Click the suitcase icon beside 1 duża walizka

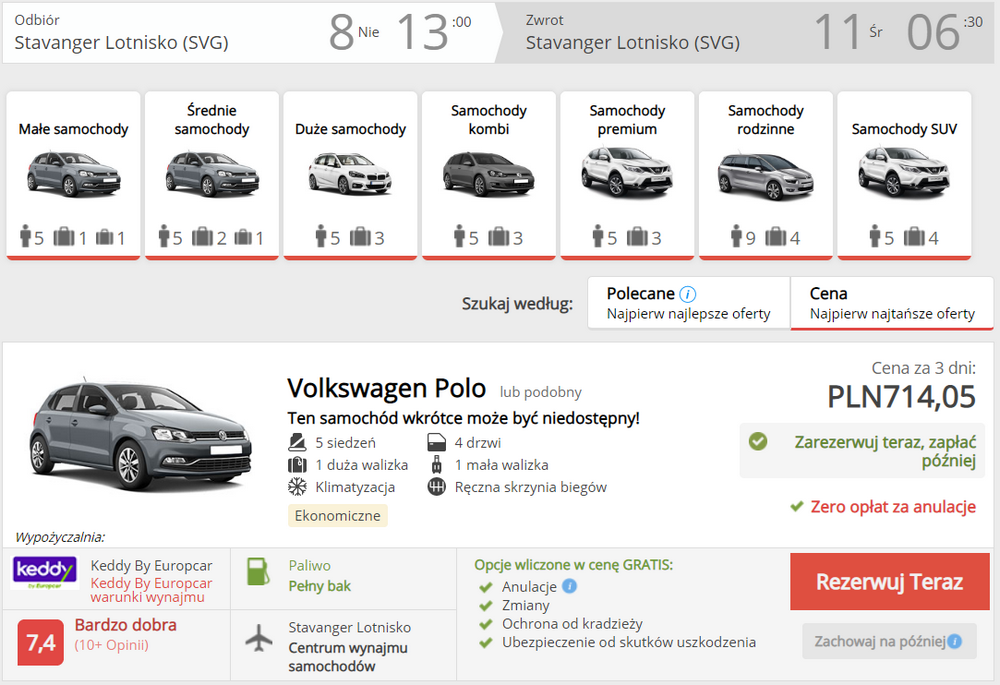tap(297, 464)
